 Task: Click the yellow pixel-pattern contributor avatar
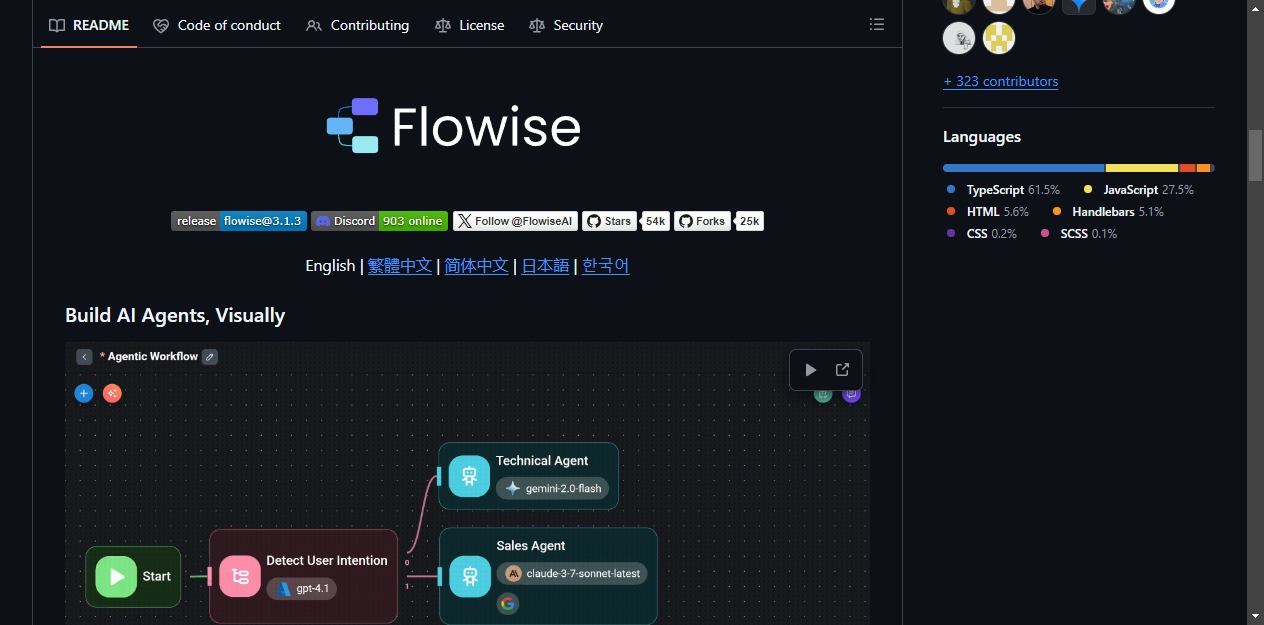(x=999, y=38)
